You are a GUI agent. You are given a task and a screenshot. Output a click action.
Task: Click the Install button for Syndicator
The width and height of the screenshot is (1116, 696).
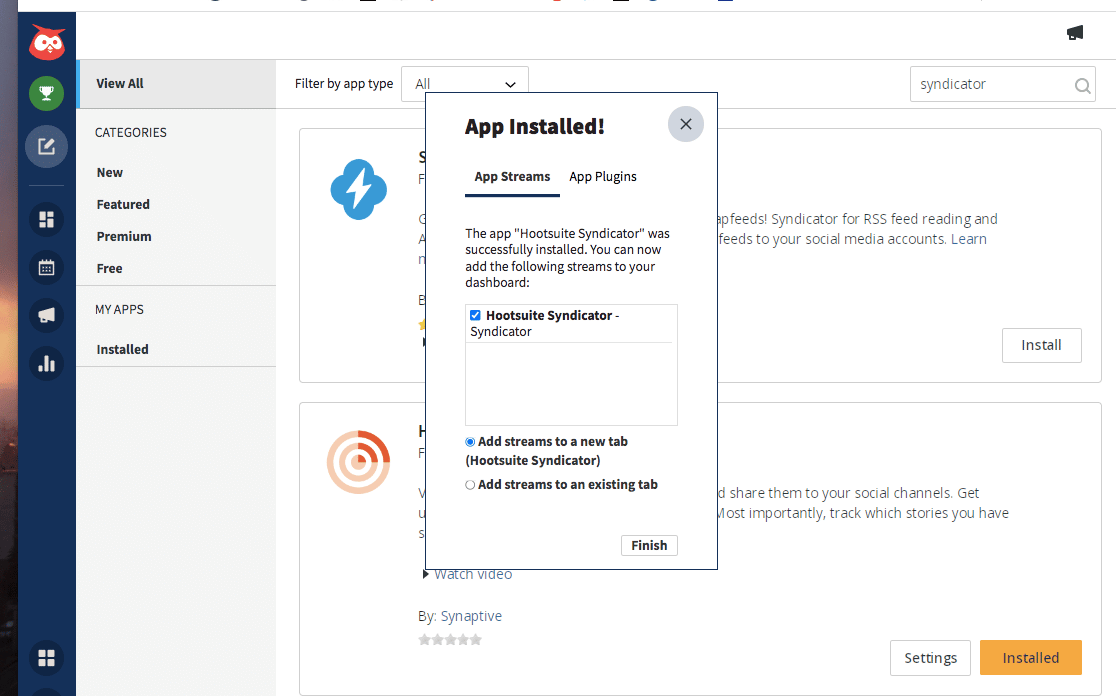(x=1041, y=345)
